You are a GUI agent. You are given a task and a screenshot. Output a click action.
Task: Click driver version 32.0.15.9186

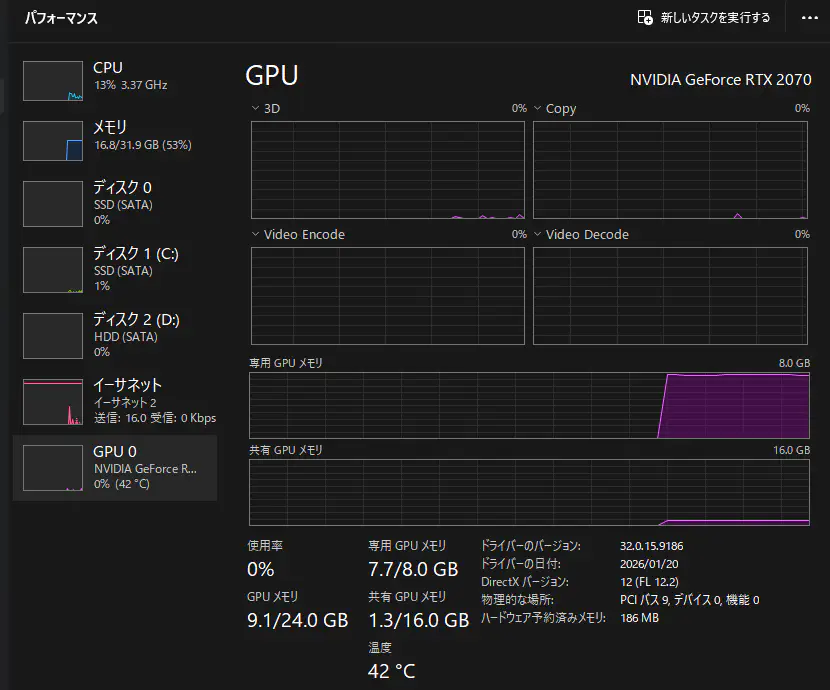[x=652, y=546]
